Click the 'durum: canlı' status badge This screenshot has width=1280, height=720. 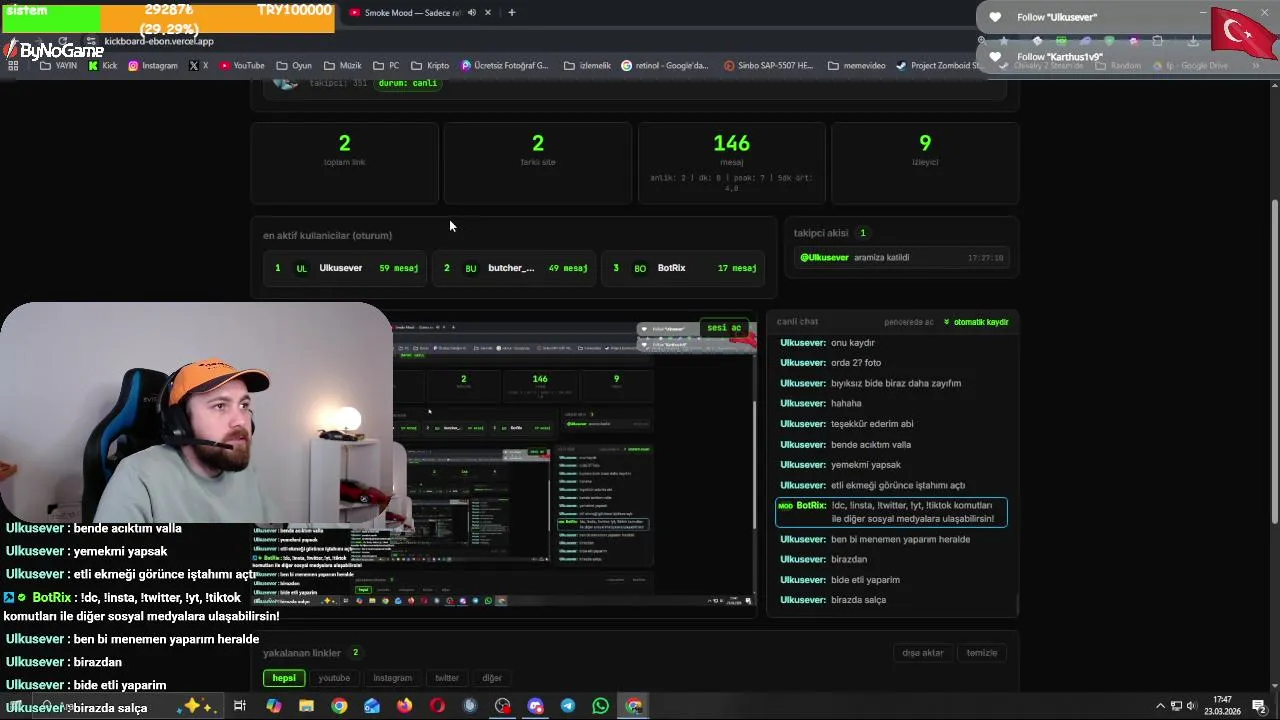(410, 83)
